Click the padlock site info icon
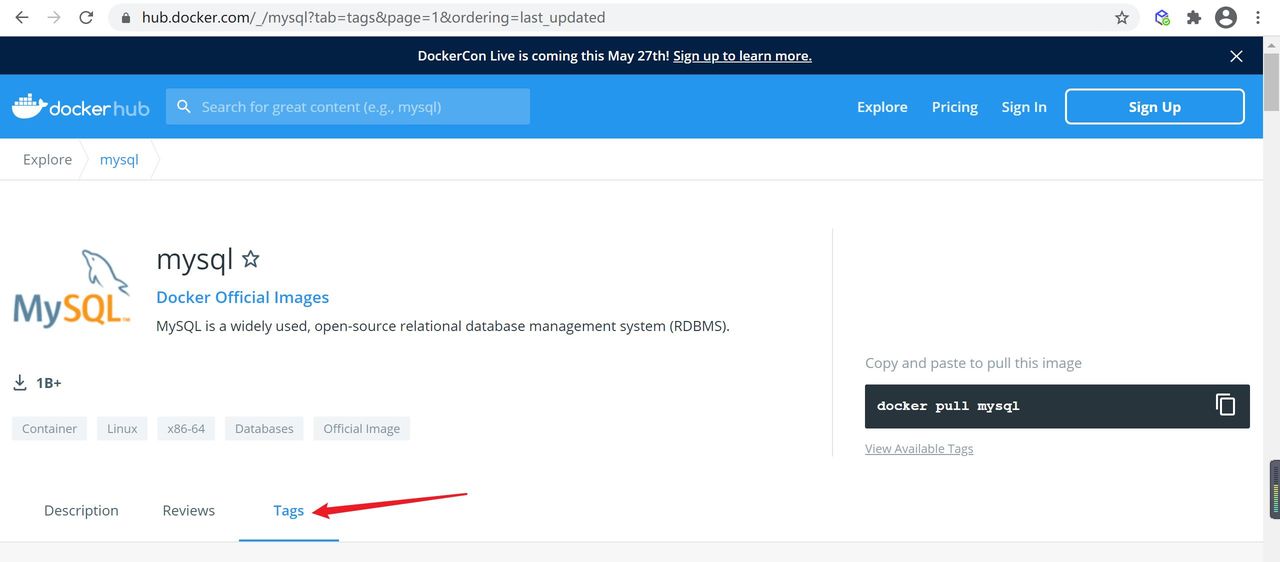 125,18
